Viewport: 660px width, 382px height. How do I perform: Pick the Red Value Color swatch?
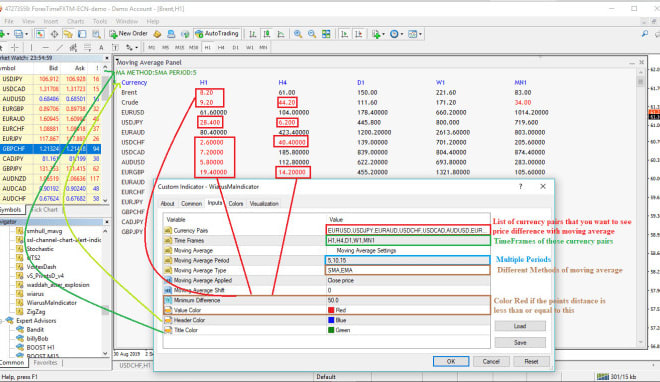pyautogui.click(x=331, y=310)
